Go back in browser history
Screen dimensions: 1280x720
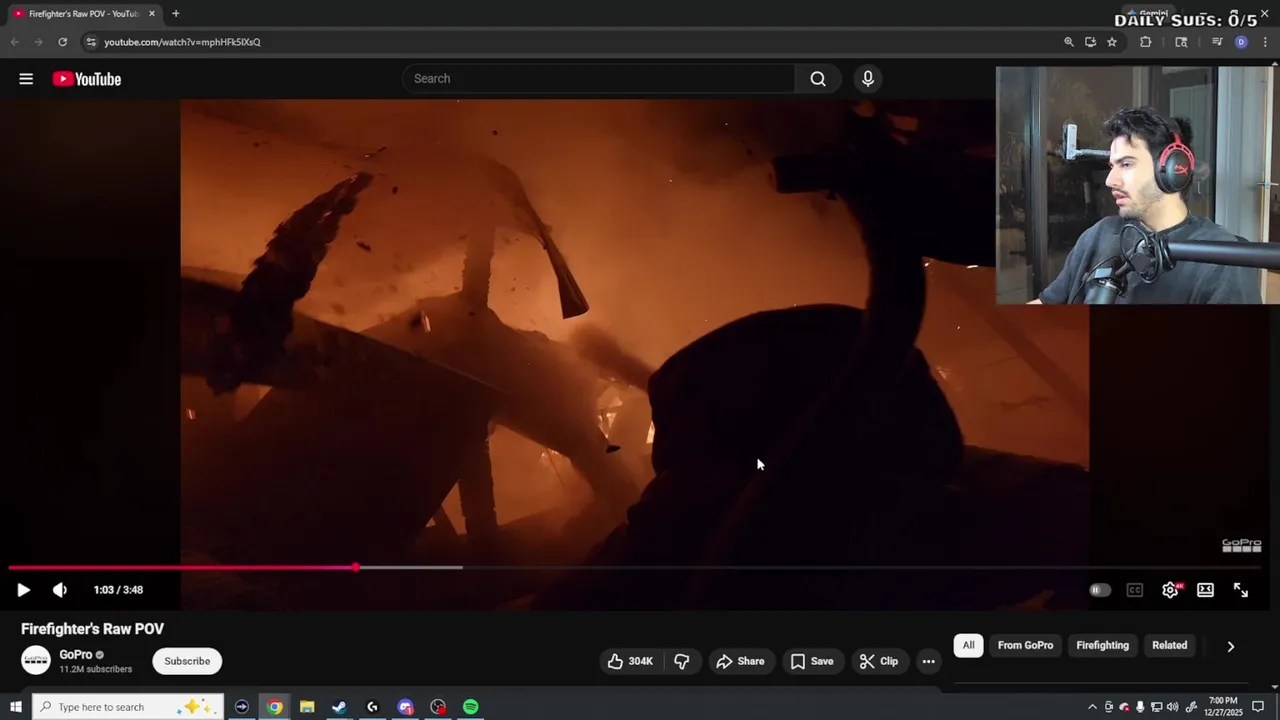[14, 42]
